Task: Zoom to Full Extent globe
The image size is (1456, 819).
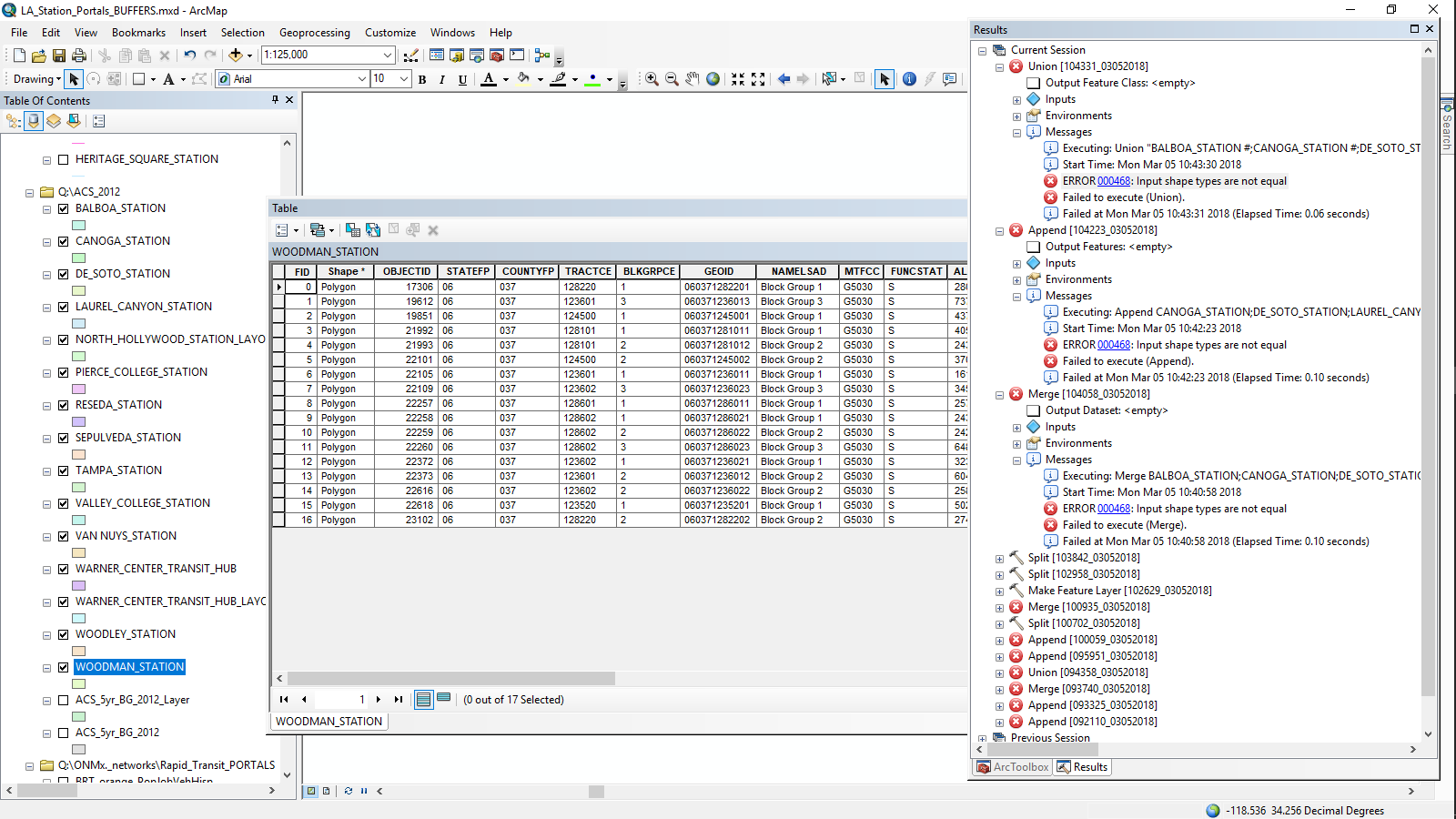Action: 713,79
